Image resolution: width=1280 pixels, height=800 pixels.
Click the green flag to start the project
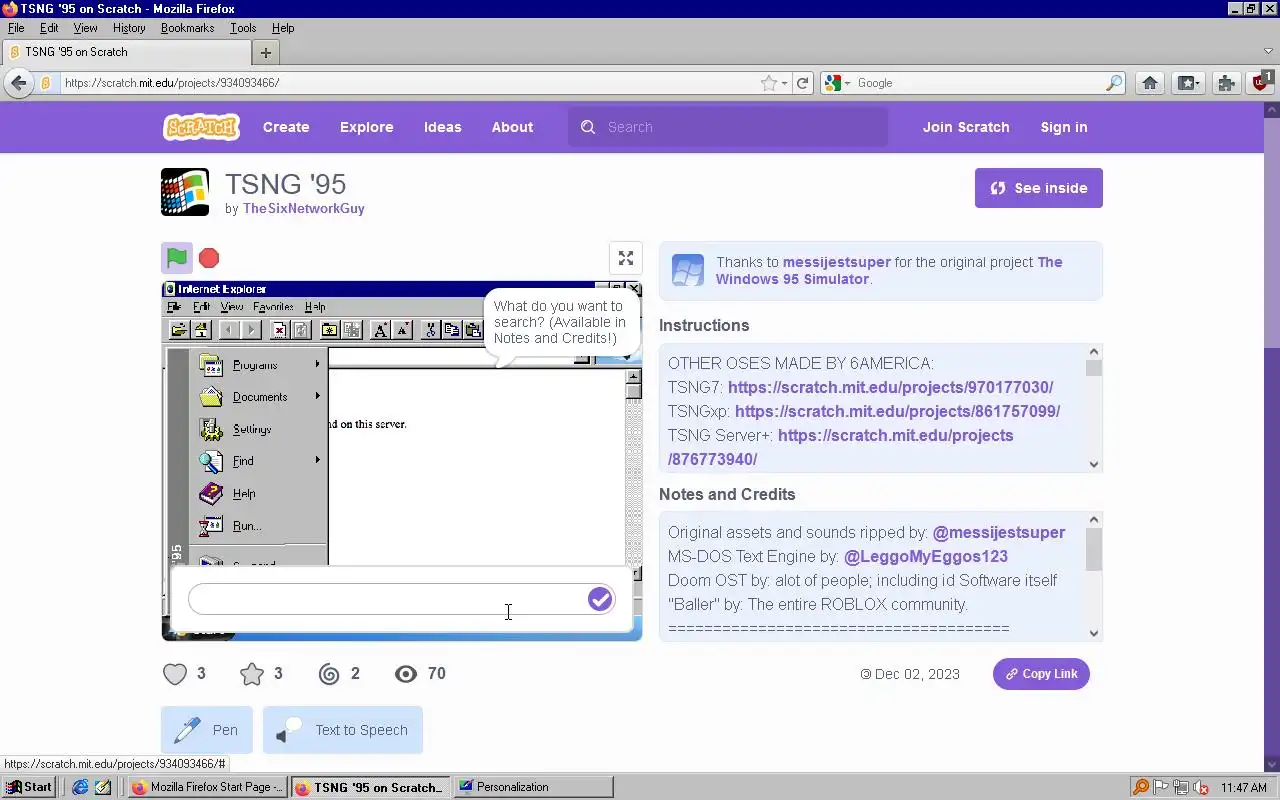[177, 258]
